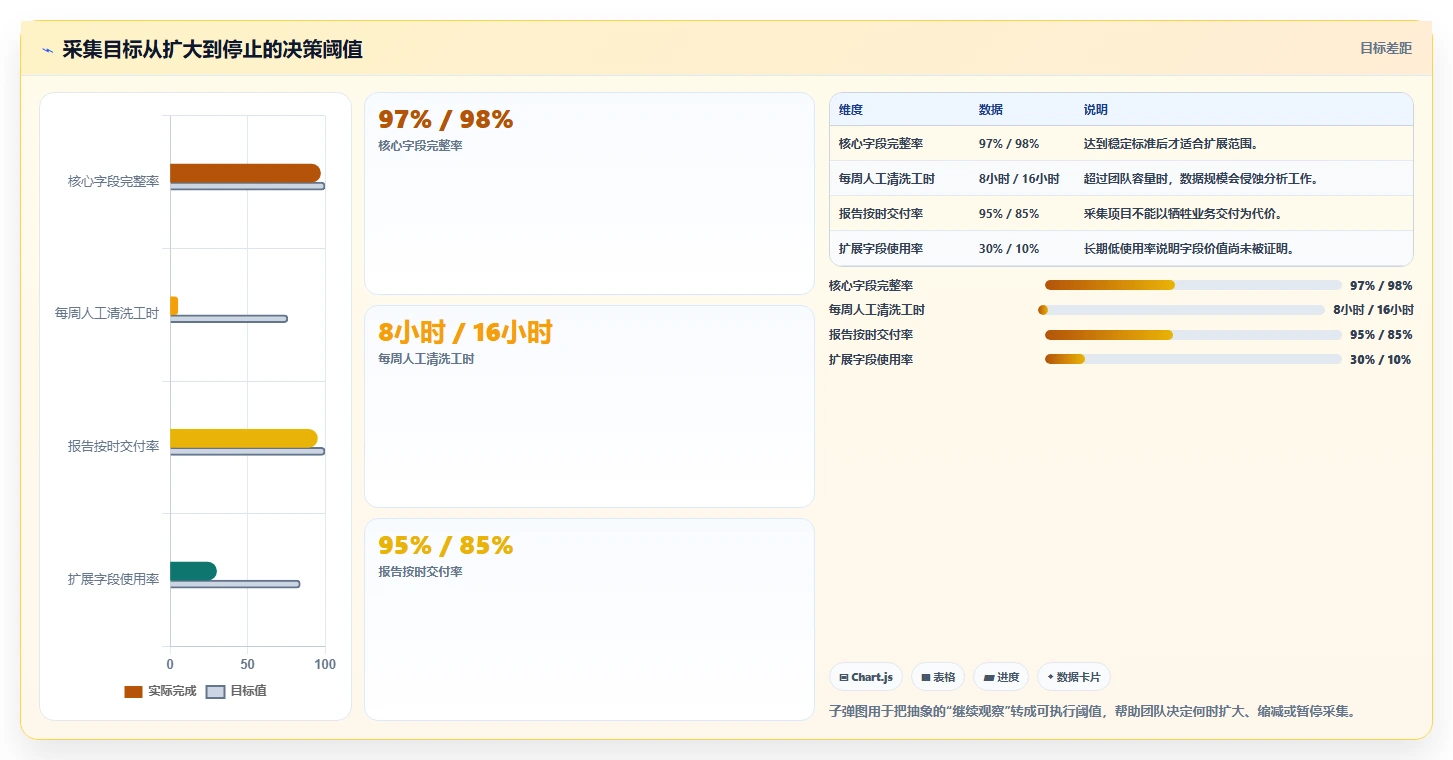Viewport: 1453px width, 760px height.
Task: Click the yellow 报告按时交付率 actual bar in chart
Action: click(x=244, y=438)
